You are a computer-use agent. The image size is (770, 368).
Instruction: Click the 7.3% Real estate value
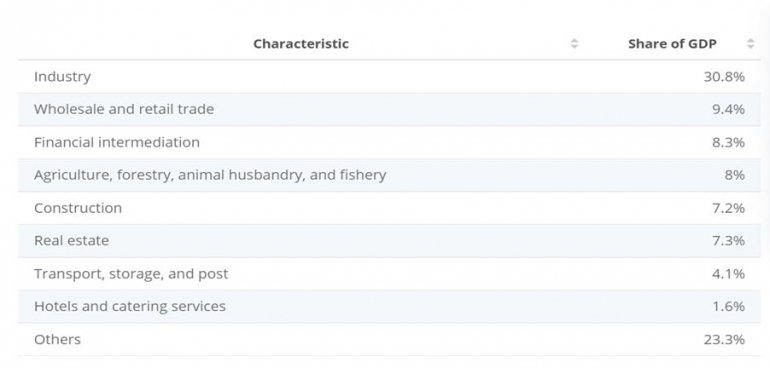coord(728,241)
